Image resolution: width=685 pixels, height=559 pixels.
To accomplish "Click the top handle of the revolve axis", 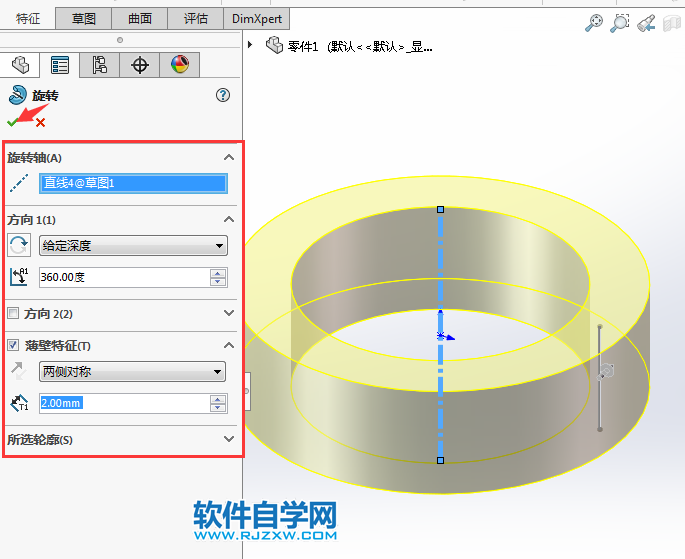I will coord(440,210).
